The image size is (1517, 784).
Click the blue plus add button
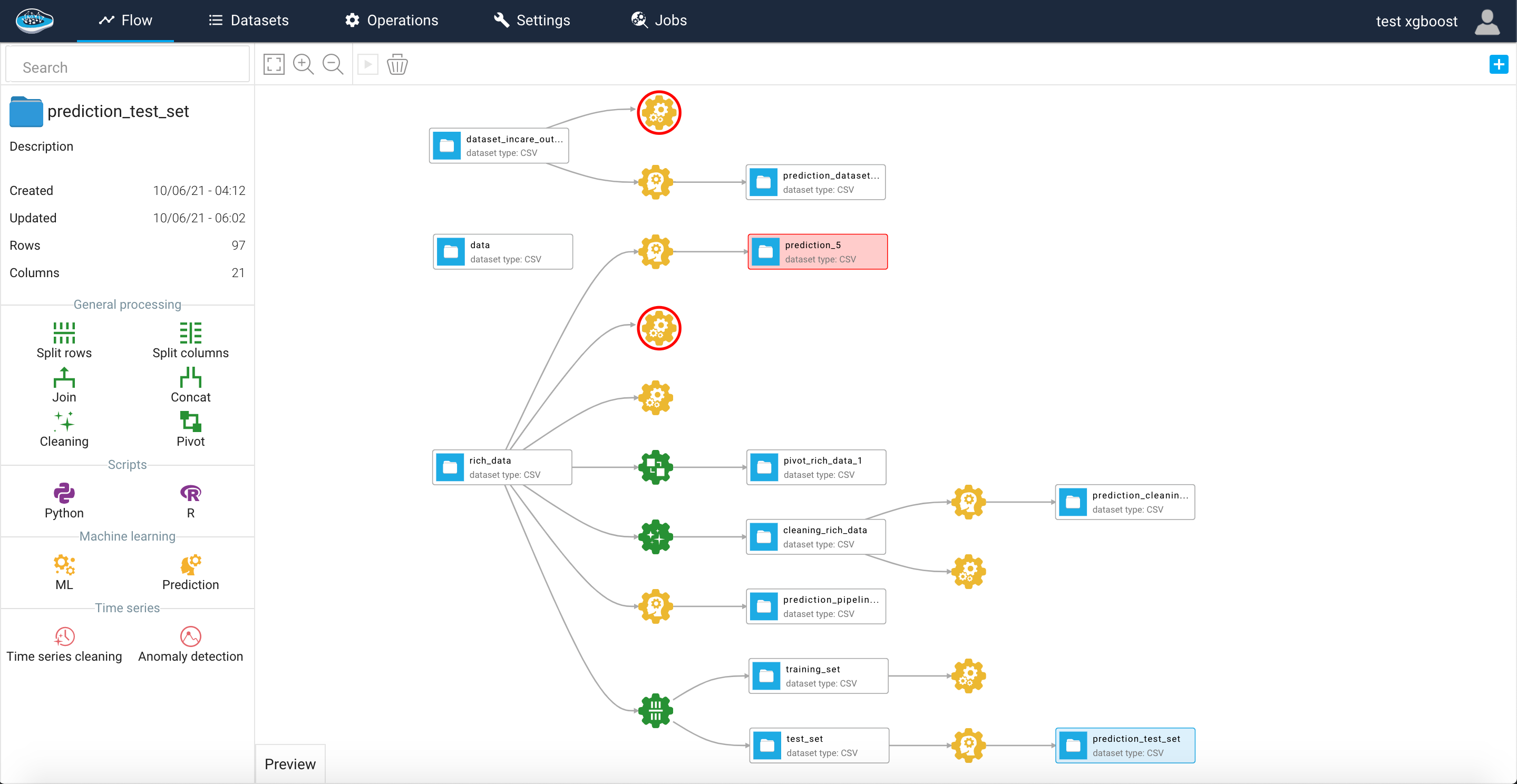(1498, 64)
